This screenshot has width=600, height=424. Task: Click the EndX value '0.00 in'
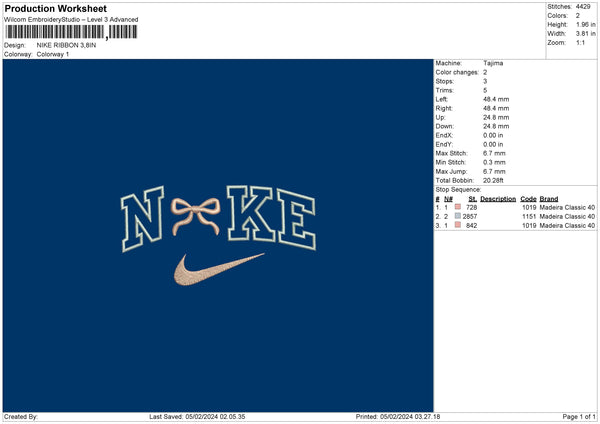click(493, 135)
